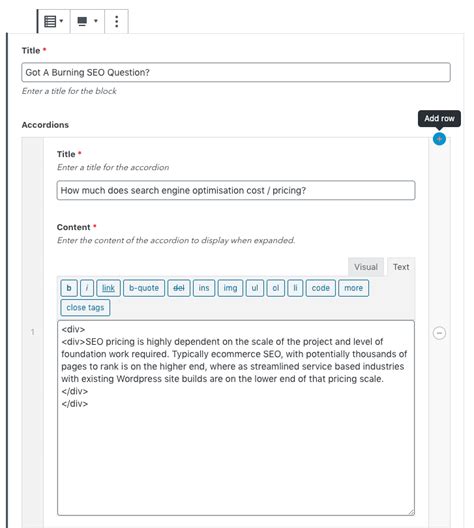
Task: Open the three-dot block options menu
Action: click(x=116, y=21)
